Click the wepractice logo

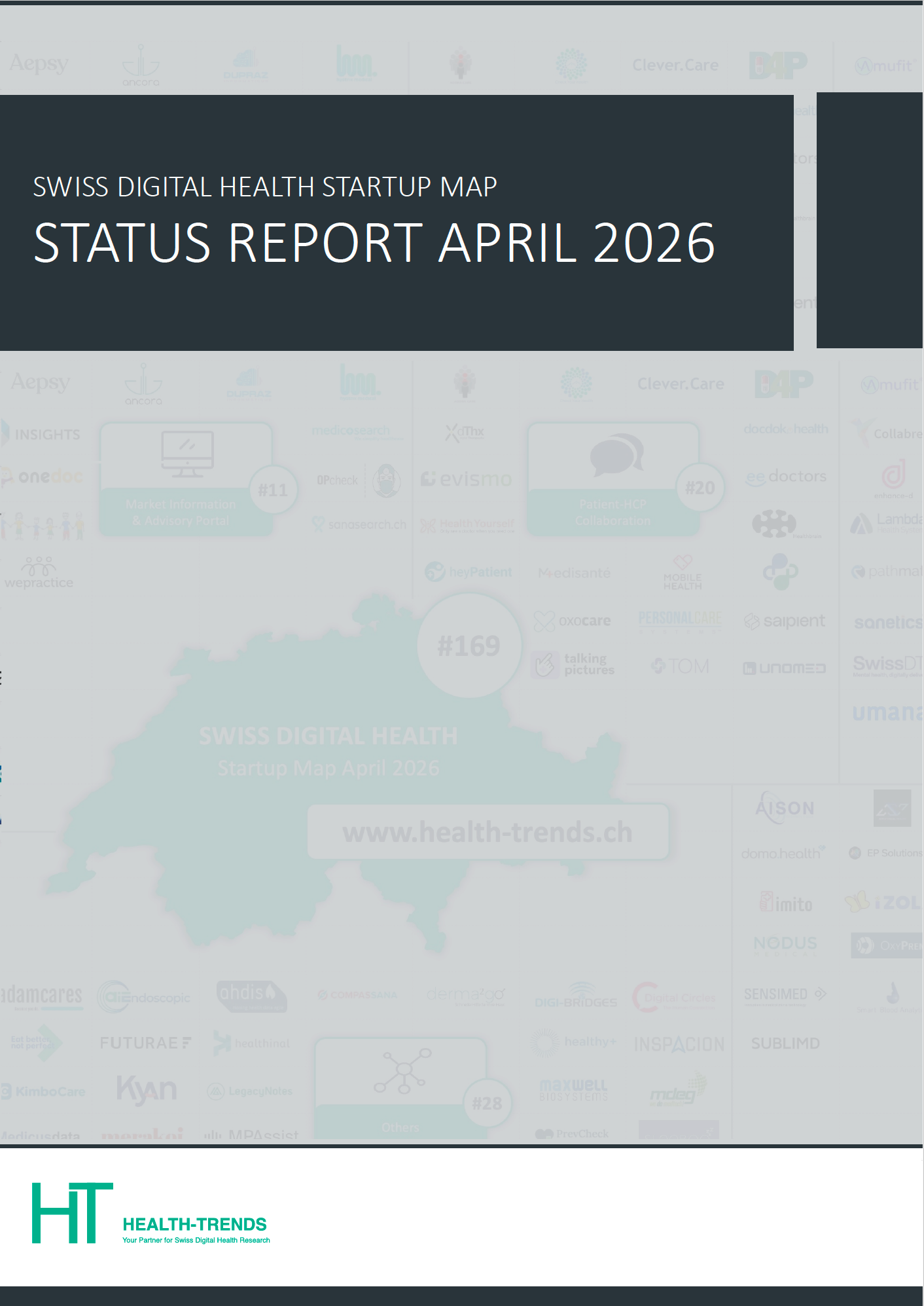point(39,573)
